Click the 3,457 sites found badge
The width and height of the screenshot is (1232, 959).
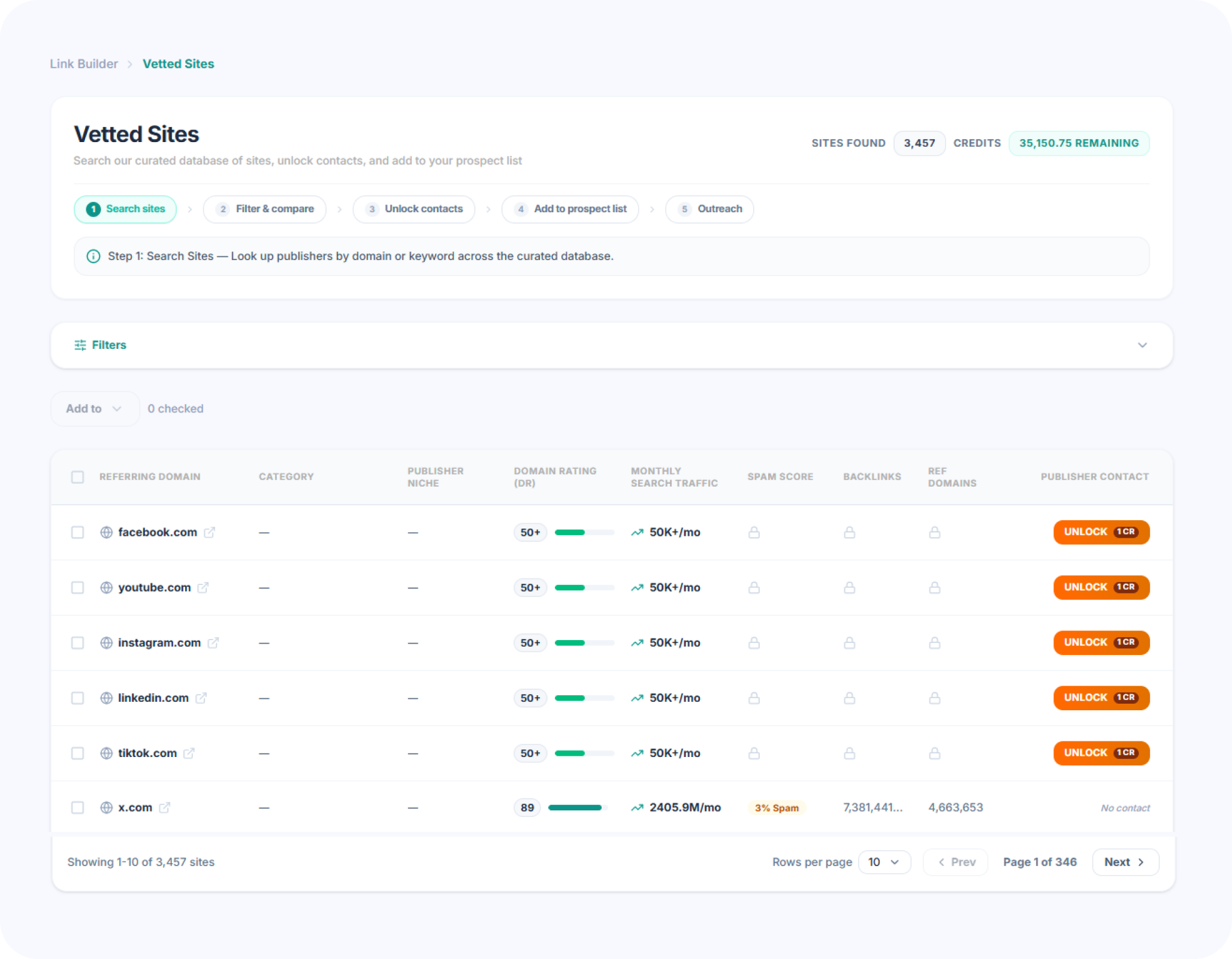coord(919,143)
